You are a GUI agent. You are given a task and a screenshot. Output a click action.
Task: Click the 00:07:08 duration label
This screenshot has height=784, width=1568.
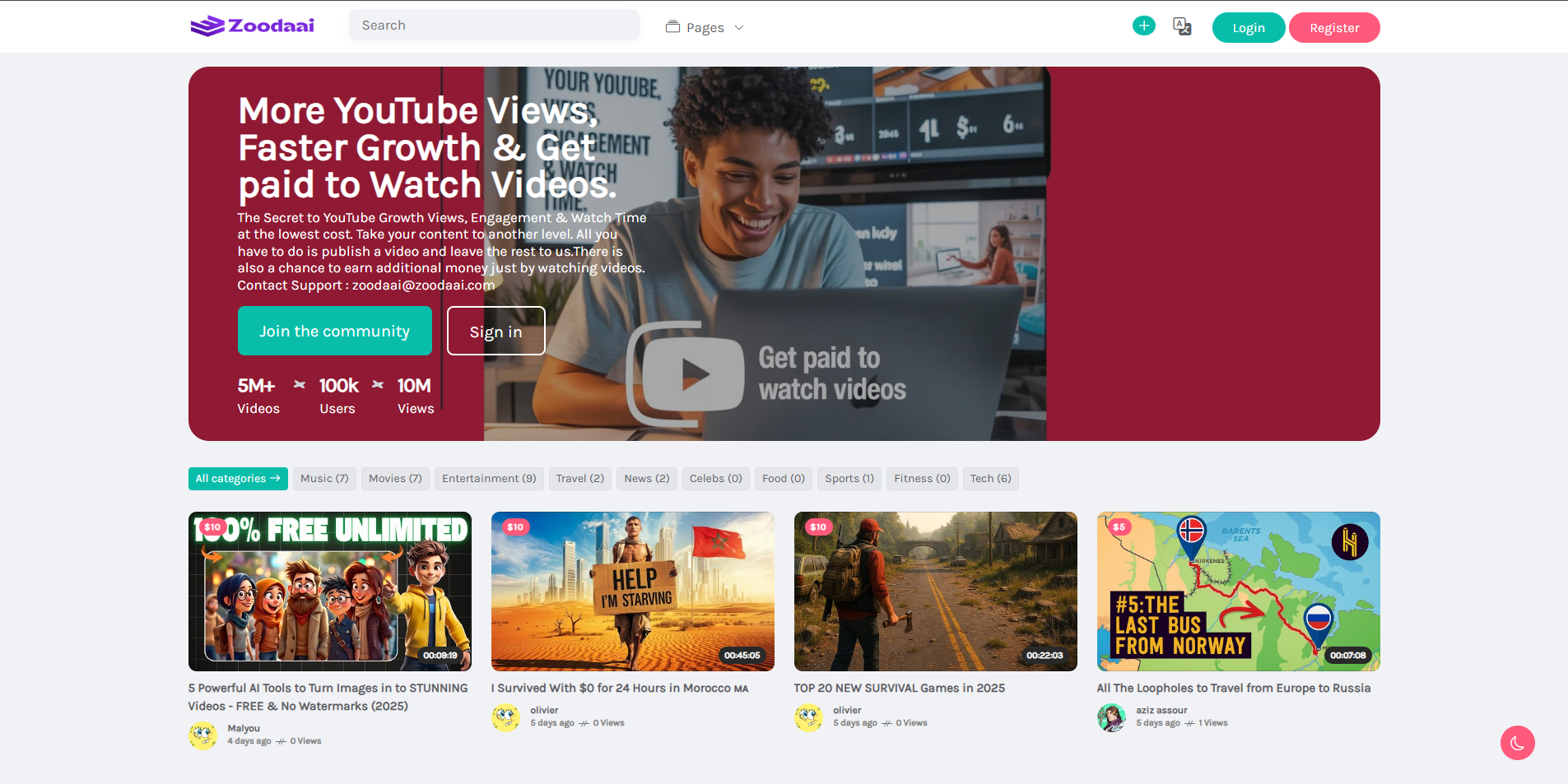(1347, 656)
